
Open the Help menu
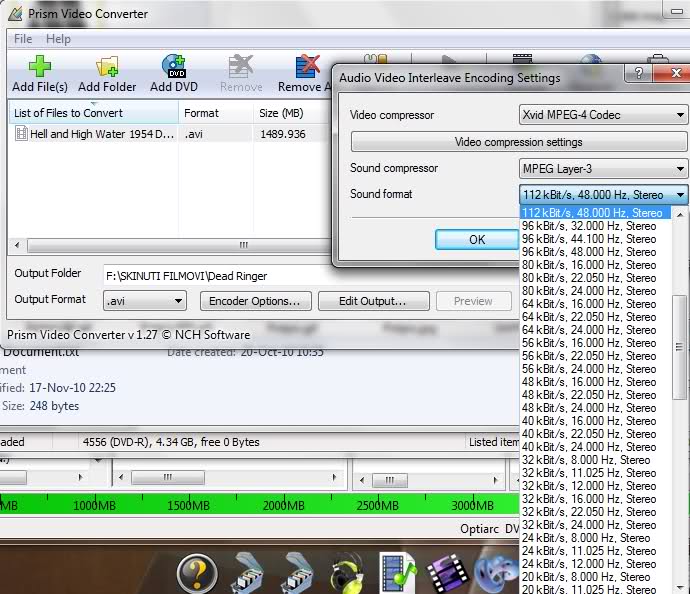pyautogui.click(x=58, y=39)
